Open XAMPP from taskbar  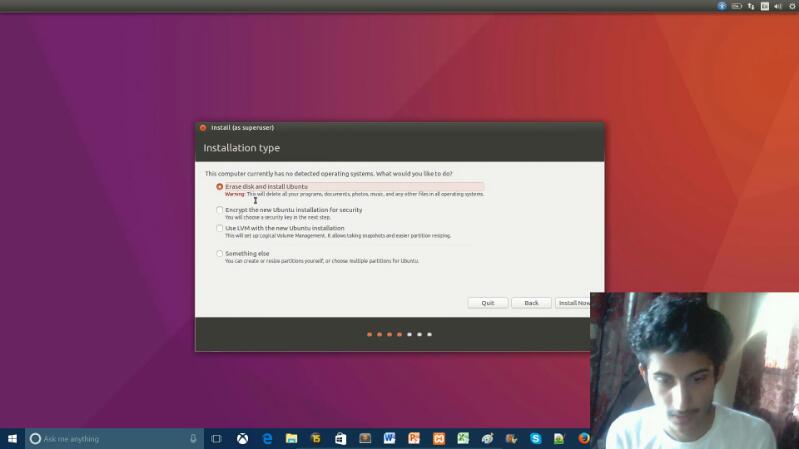pyautogui.click(x=439, y=439)
